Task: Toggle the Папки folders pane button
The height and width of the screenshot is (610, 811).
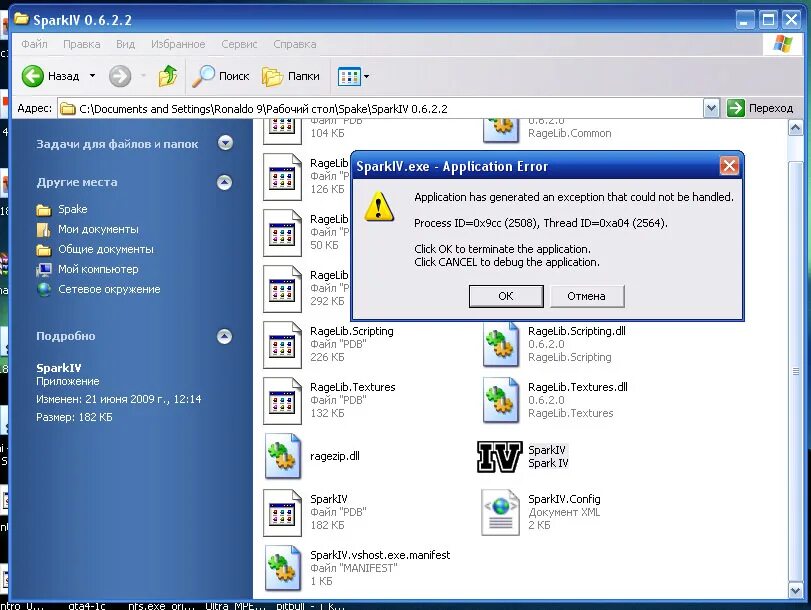Action: [291, 76]
